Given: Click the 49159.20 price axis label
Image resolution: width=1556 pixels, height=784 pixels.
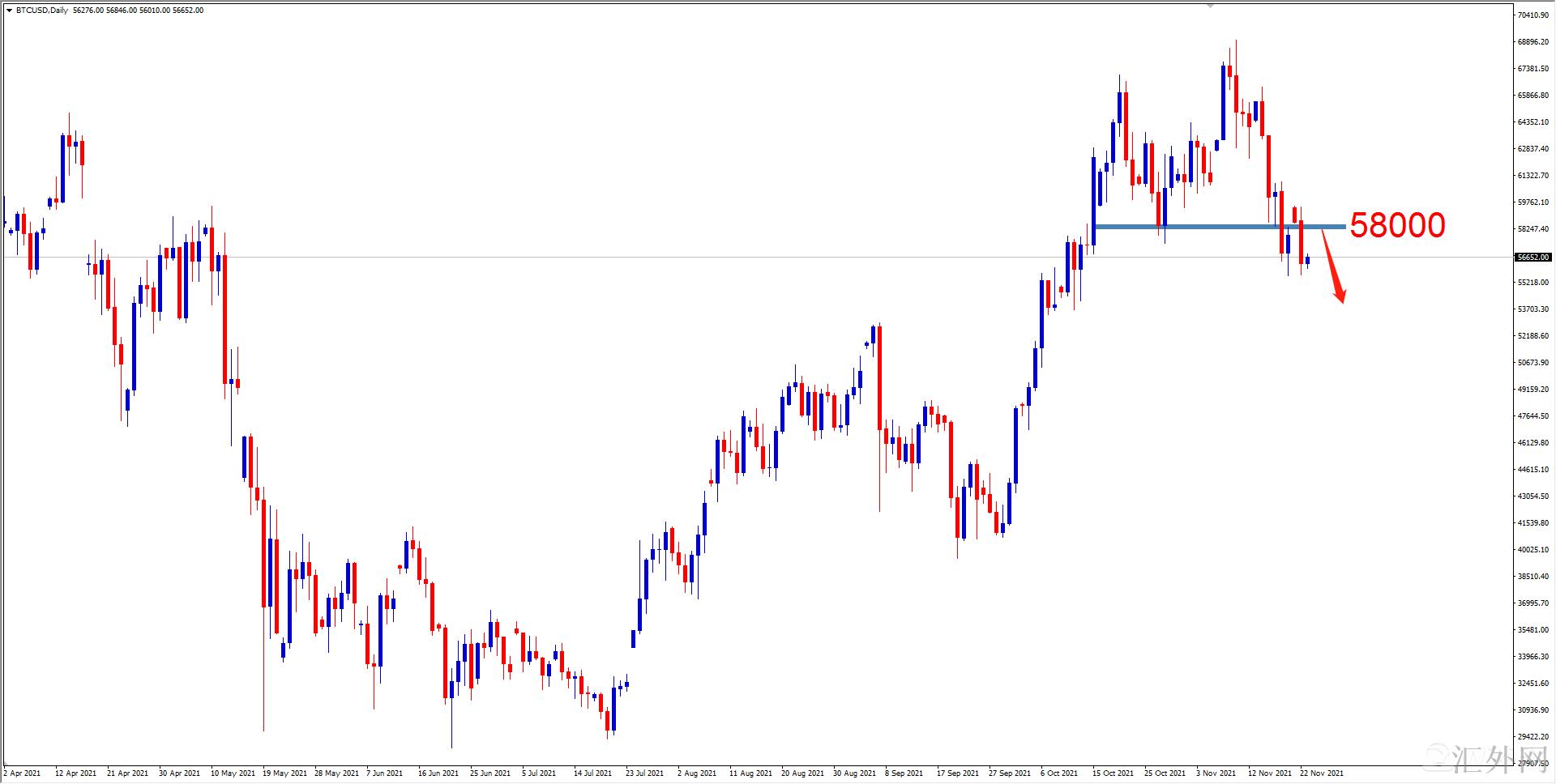Looking at the screenshot, I should click(1532, 390).
